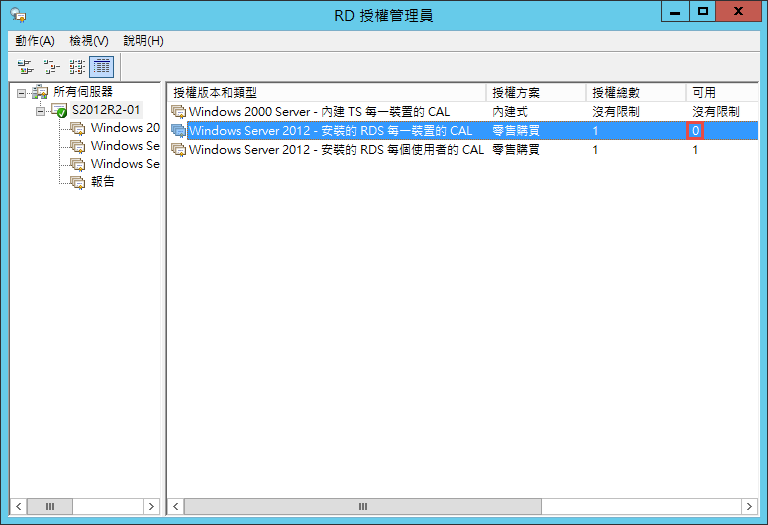Click the tree pane scroll right arrow
The height and width of the screenshot is (525, 768).
(x=151, y=506)
